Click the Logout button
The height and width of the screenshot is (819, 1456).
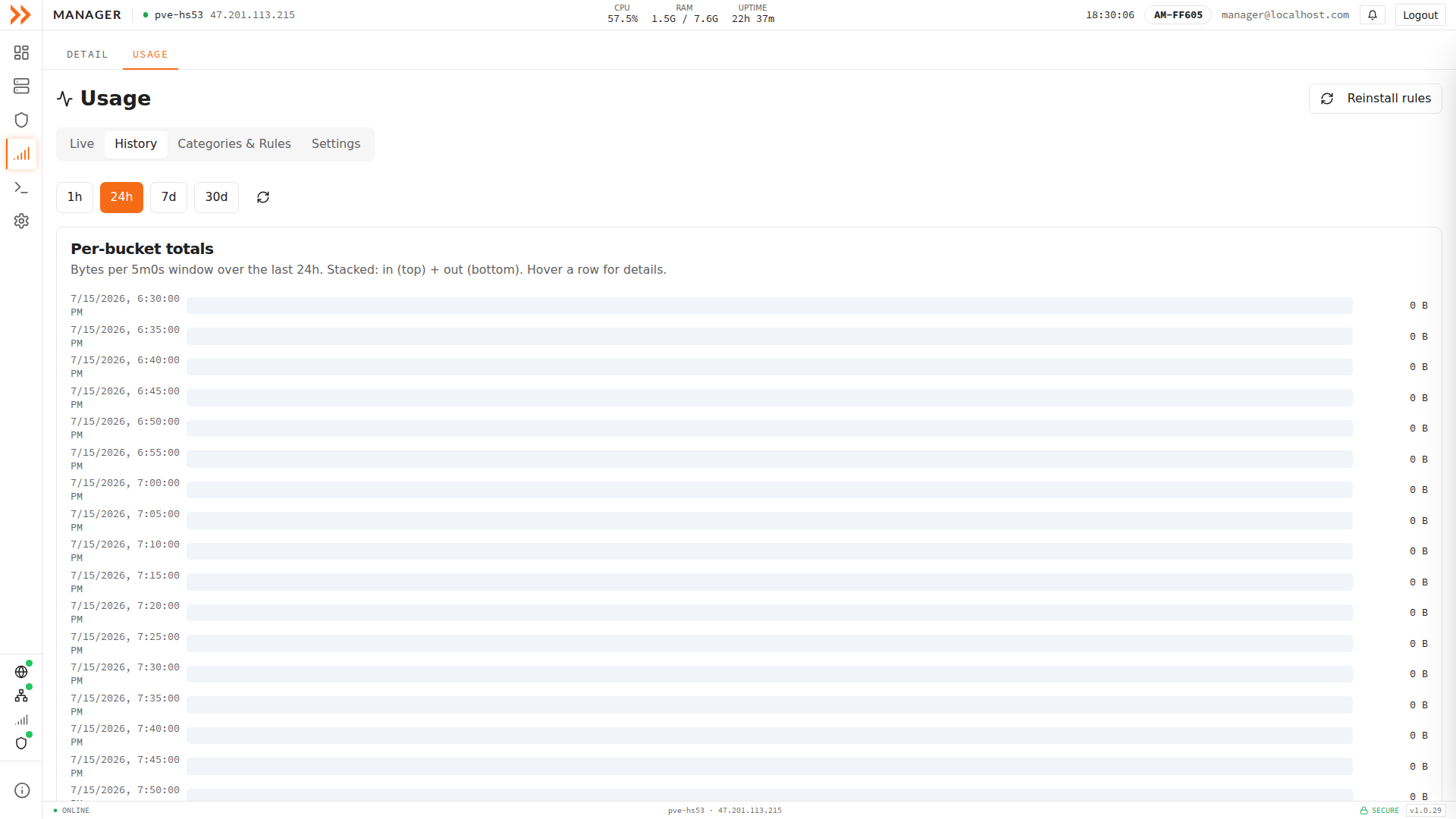(1420, 15)
